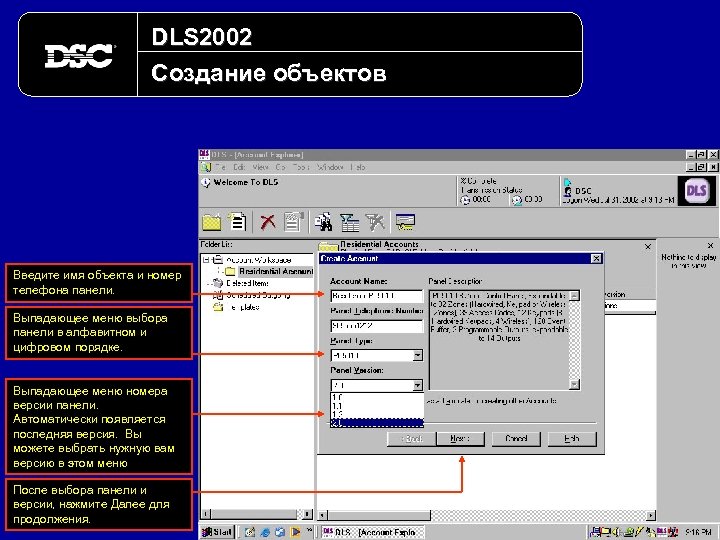This screenshot has height=540, width=720.
Task: Open the Windows Start menu
Action: (x=218, y=532)
